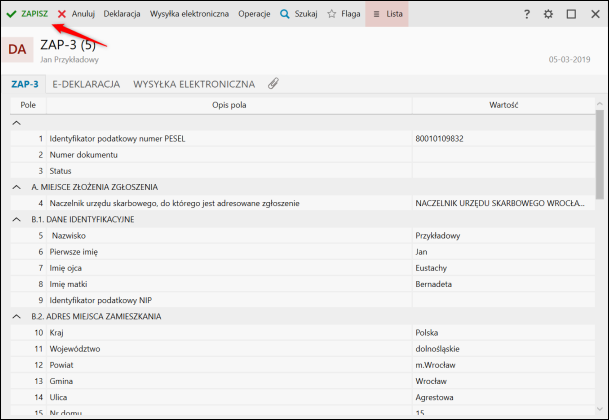Click Naczelnik urzędu skarbowego row description
Image resolution: width=609 pixels, height=420 pixels.
[174, 203]
